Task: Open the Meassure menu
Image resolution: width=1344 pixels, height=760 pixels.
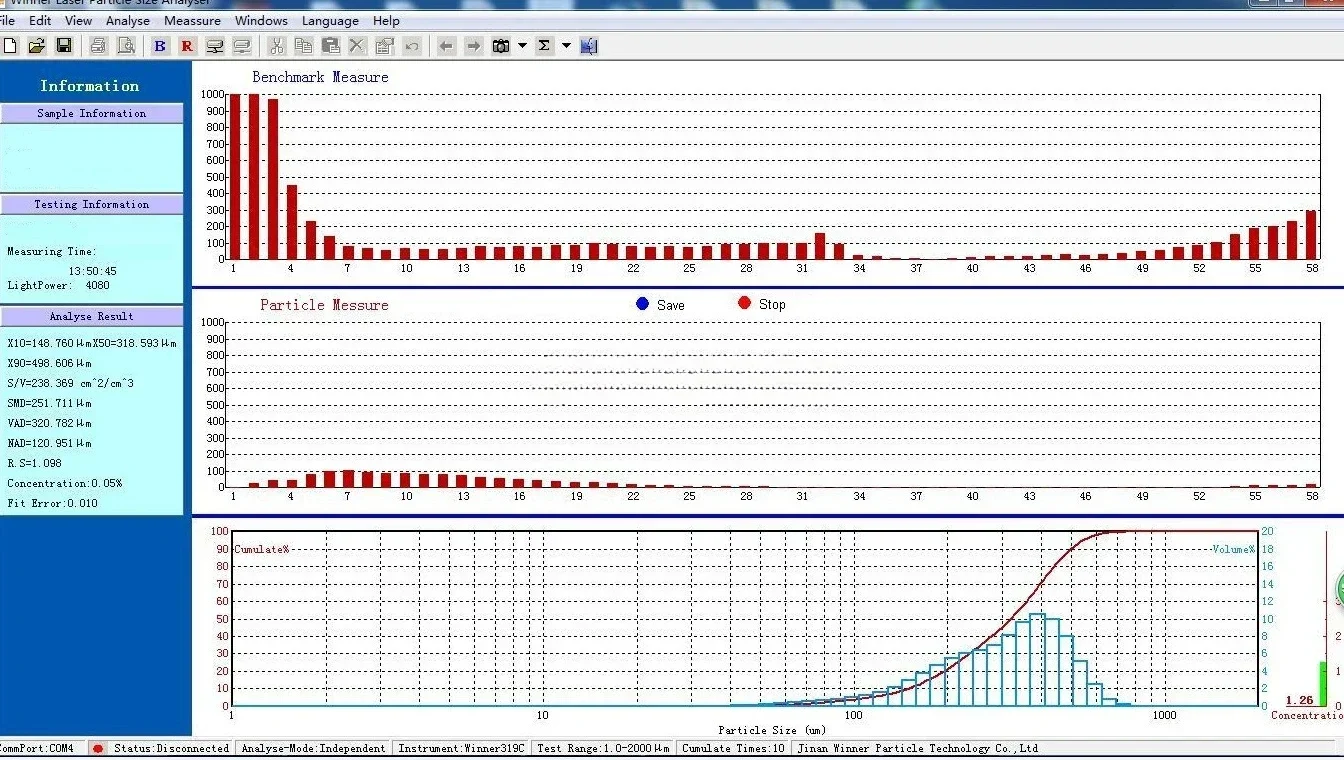Action: click(x=192, y=20)
